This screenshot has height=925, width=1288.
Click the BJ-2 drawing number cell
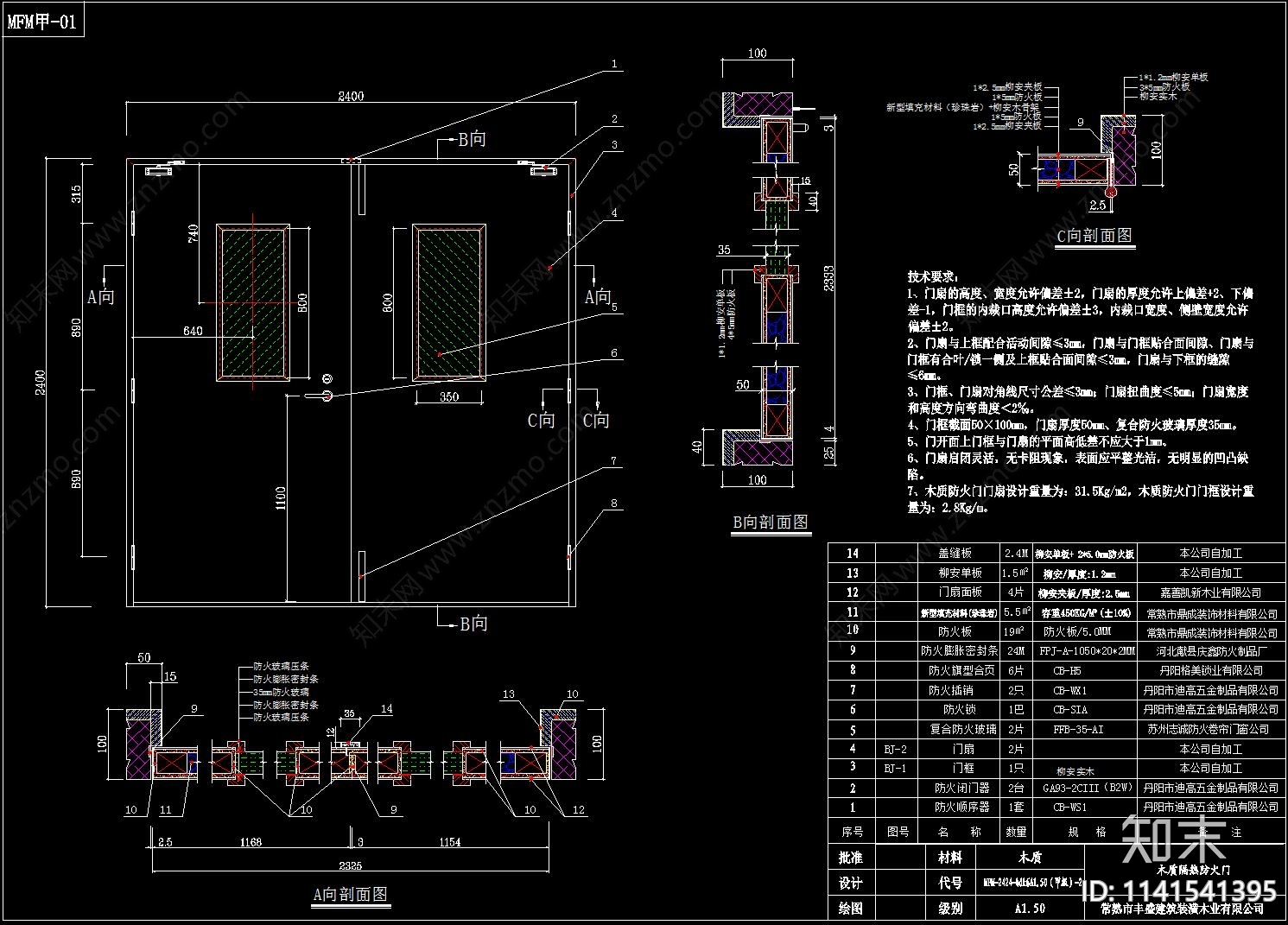pyautogui.click(x=895, y=749)
